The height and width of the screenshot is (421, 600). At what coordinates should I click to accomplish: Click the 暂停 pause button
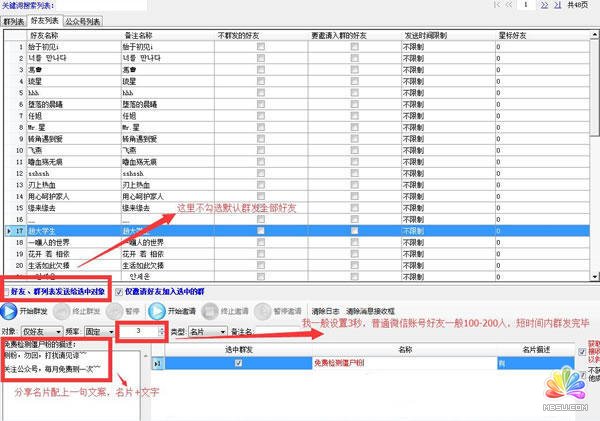(118, 310)
